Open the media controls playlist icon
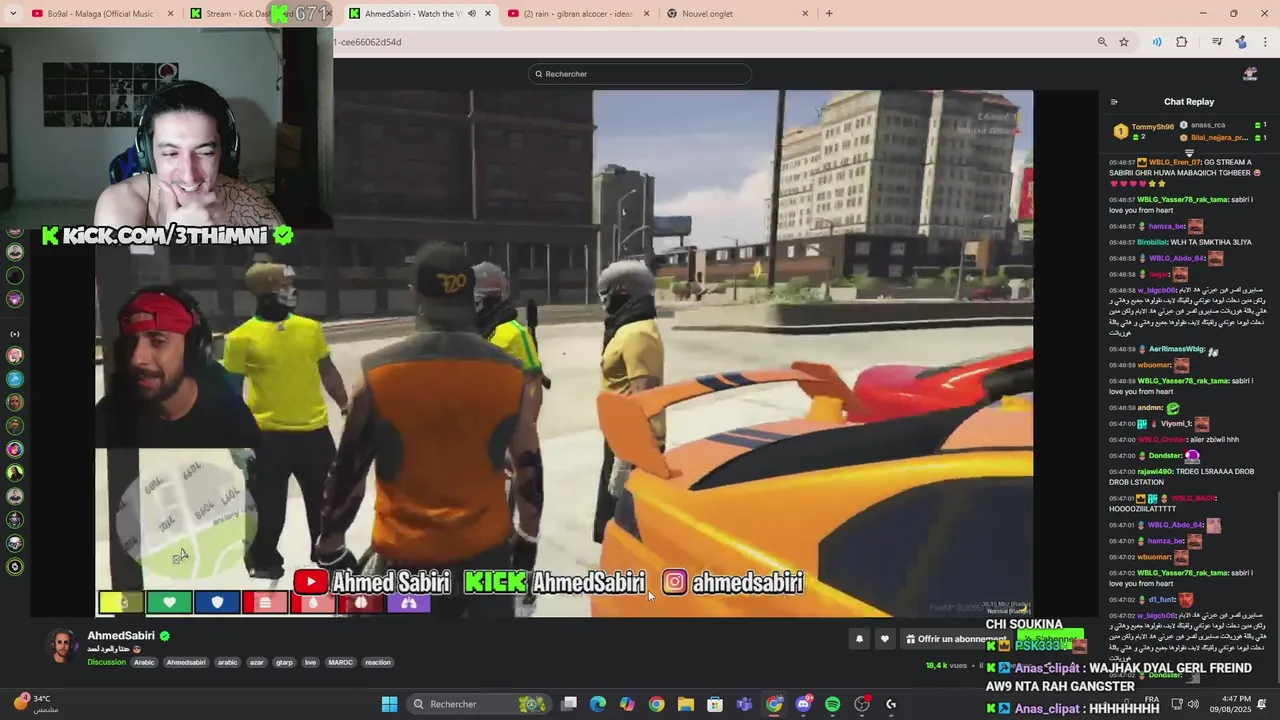Viewport: 1280px width, 720px height. (1217, 42)
